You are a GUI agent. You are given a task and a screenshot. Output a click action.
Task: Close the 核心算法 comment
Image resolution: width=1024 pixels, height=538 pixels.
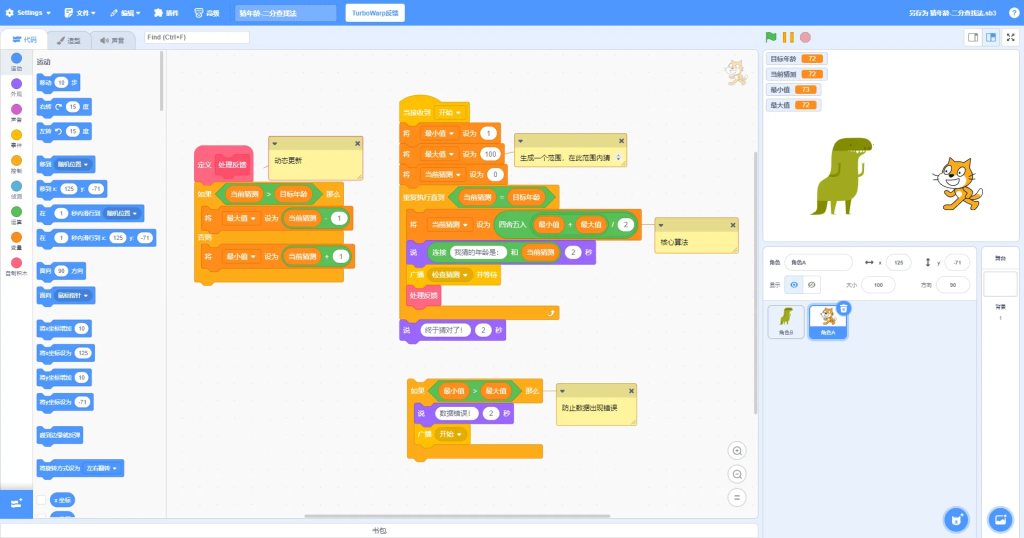click(x=733, y=225)
